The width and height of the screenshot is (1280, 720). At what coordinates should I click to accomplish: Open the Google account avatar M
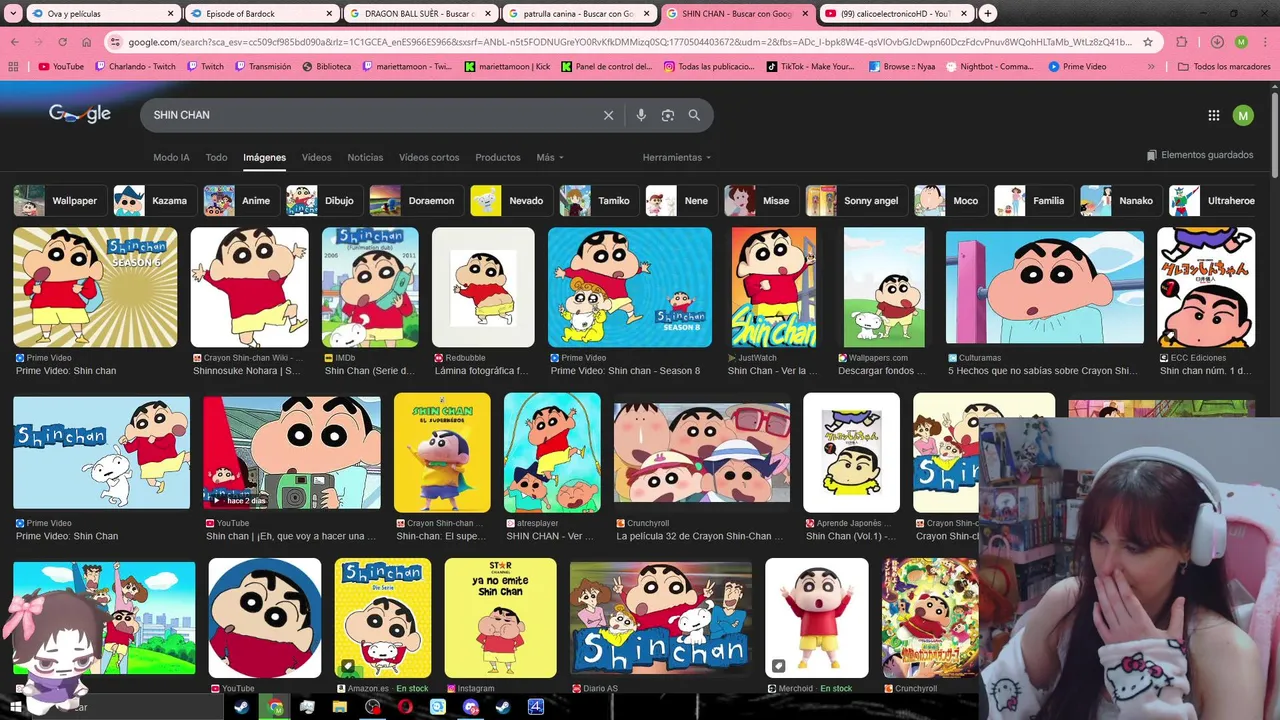1243,115
